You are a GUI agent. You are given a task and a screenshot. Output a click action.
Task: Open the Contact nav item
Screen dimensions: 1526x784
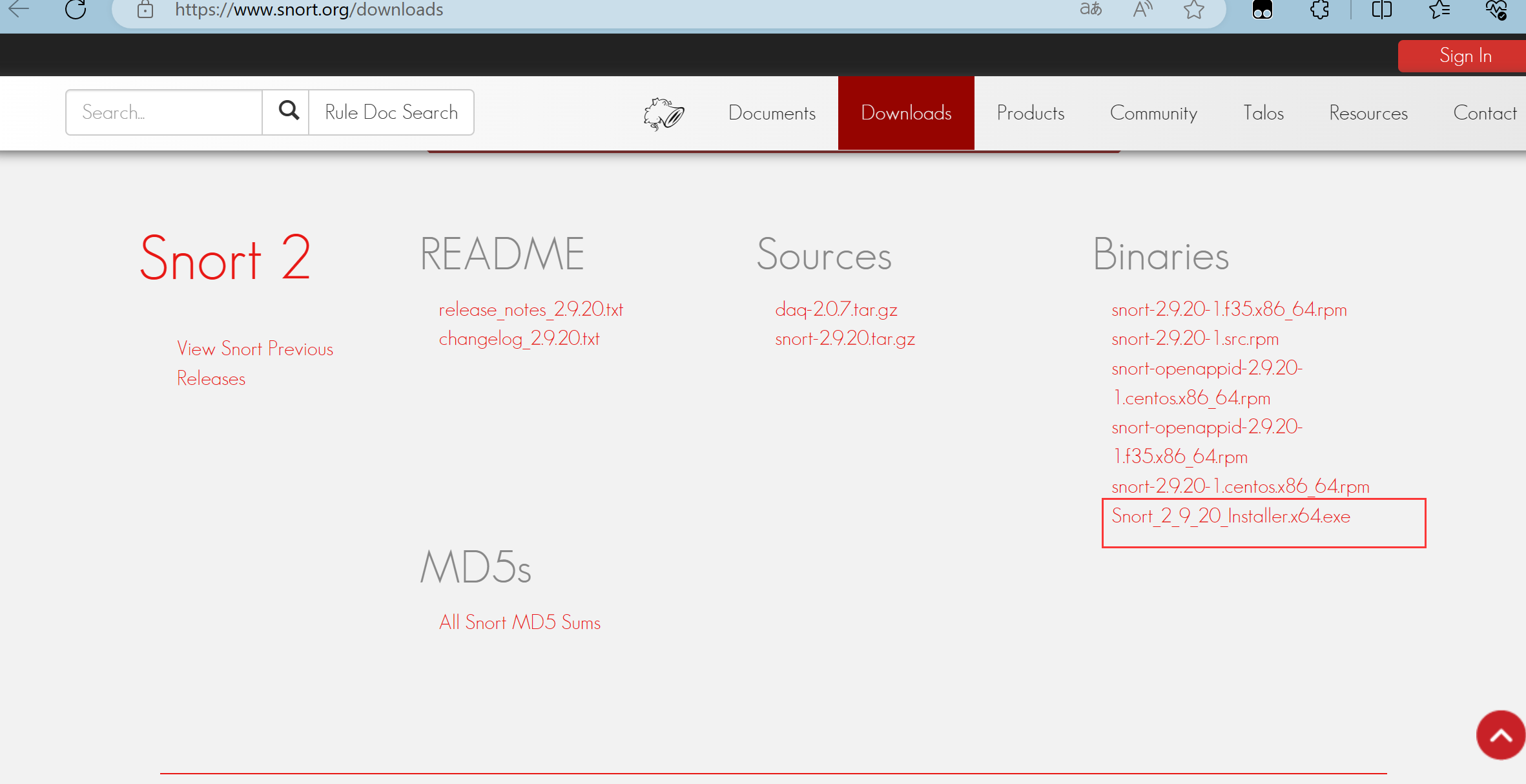pos(1485,112)
